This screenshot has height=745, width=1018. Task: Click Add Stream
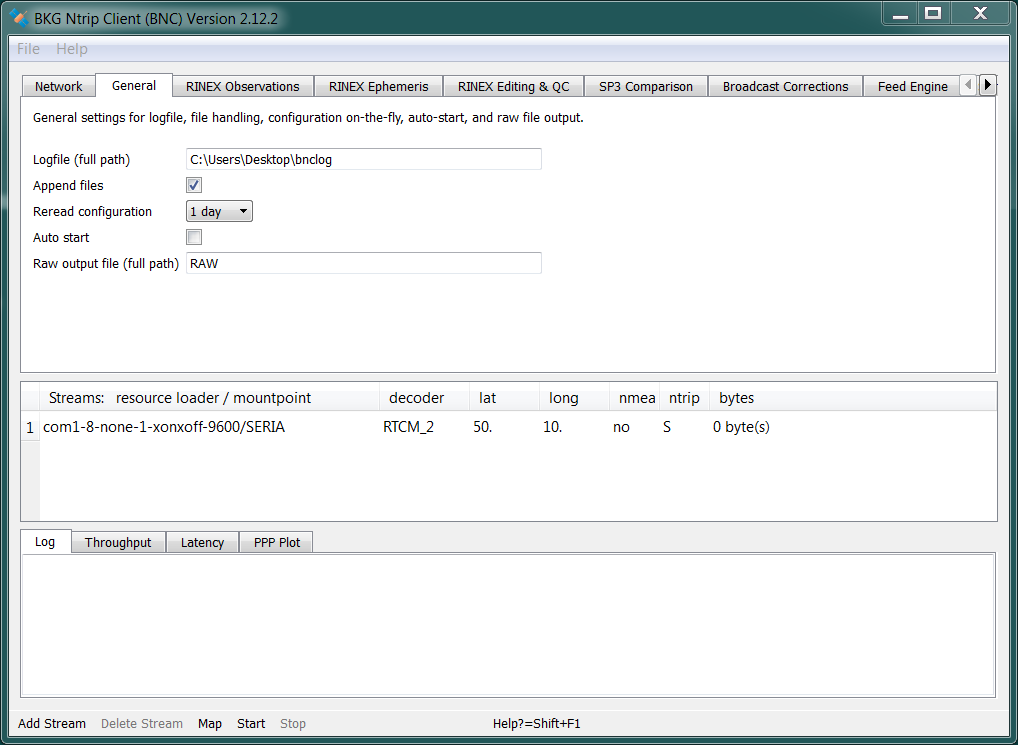(52, 724)
